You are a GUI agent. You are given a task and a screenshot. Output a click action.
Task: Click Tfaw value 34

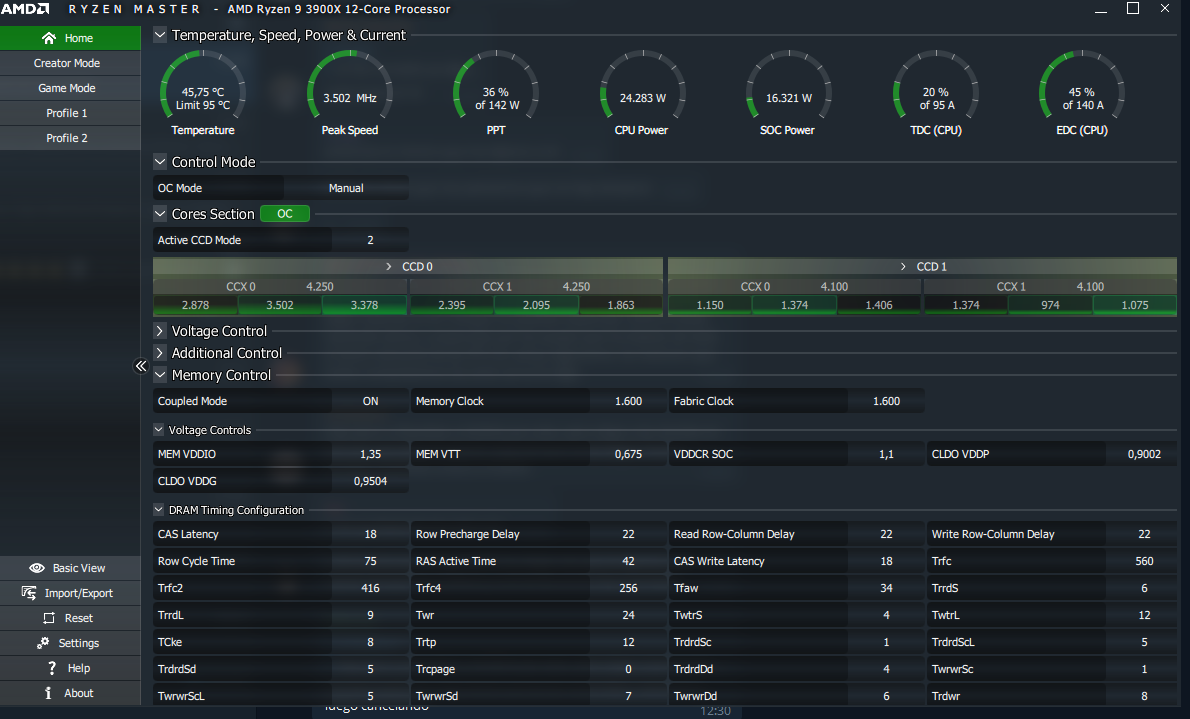pyautogui.click(x=886, y=588)
